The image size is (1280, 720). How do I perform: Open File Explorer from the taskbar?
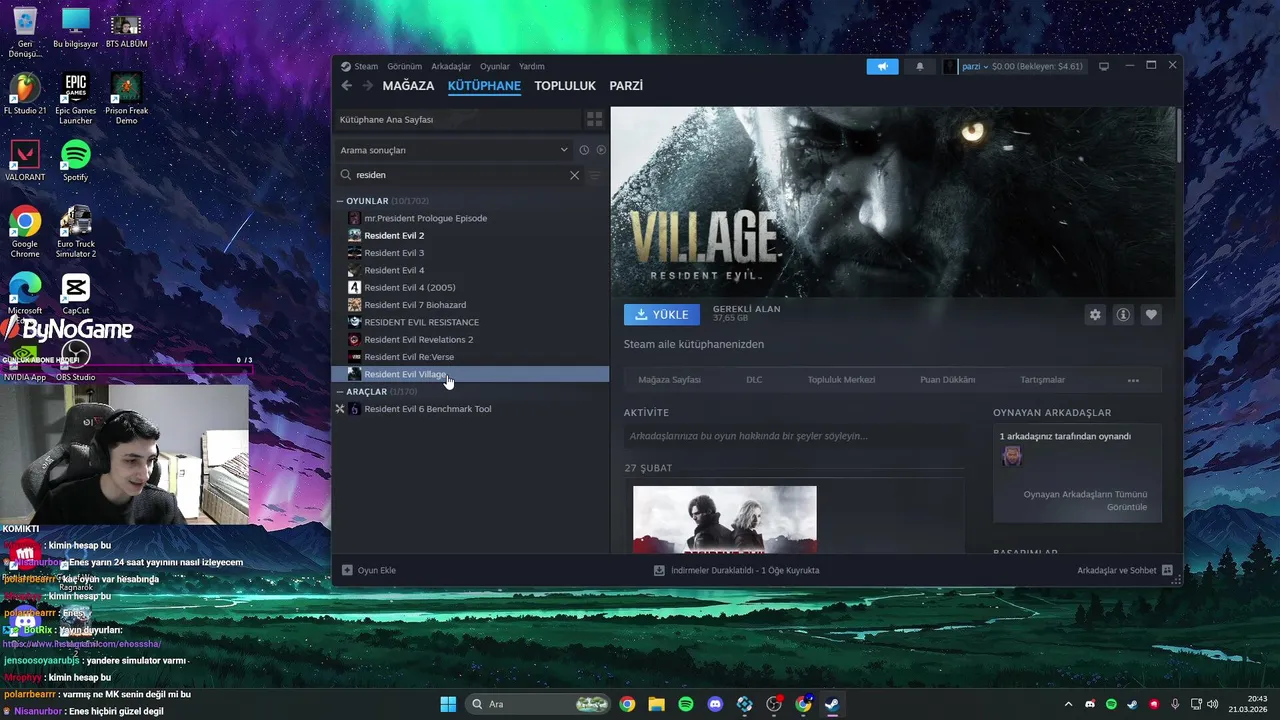click(x=656, y=704)
